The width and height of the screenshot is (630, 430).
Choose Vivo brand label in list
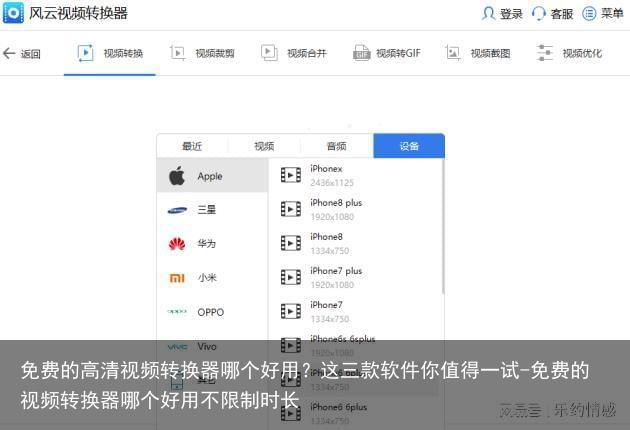click(x=207, y=346)
